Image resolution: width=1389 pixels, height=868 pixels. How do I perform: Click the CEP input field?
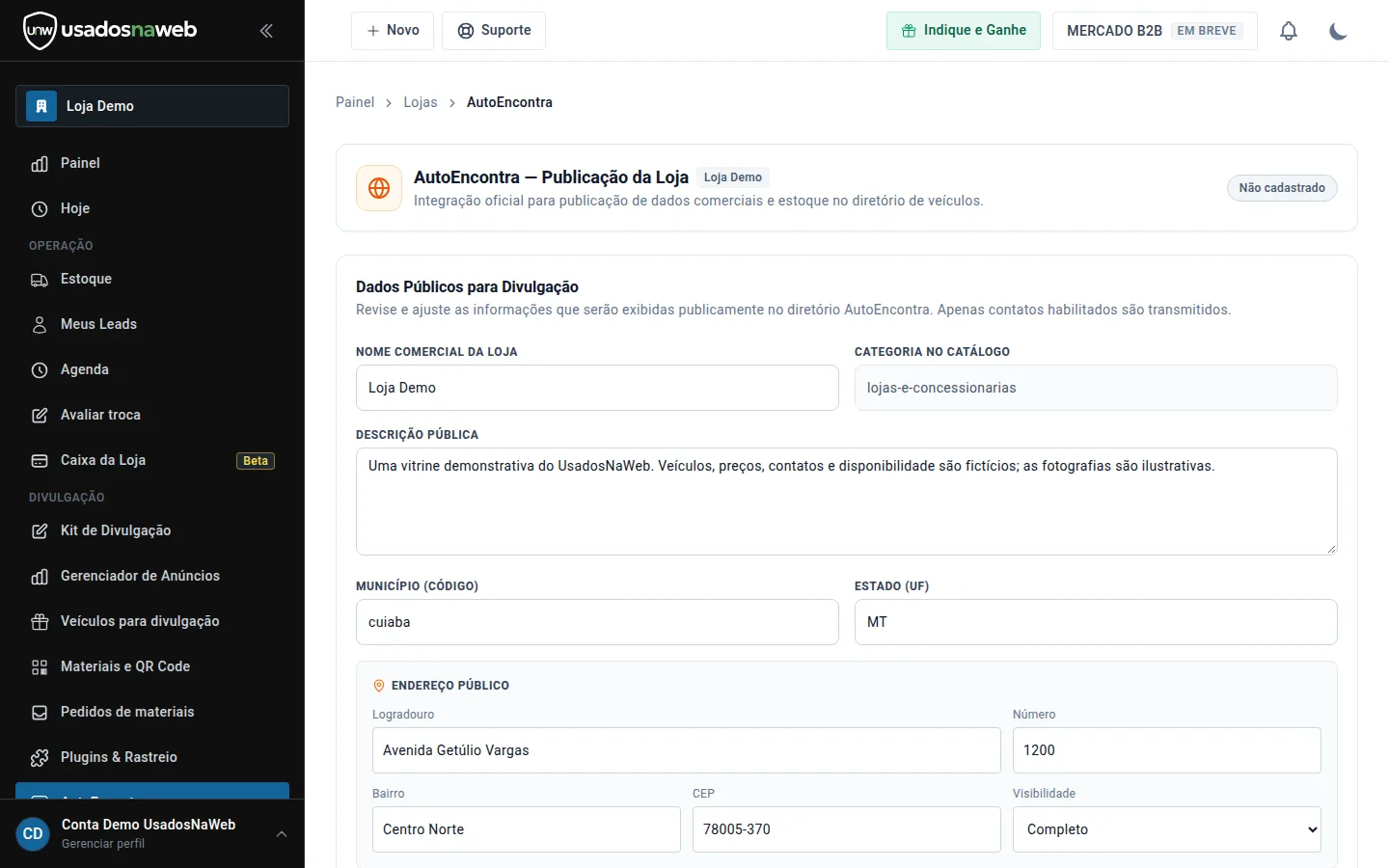point(847,829)
